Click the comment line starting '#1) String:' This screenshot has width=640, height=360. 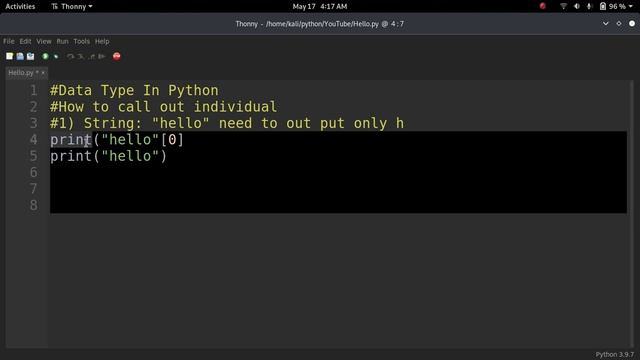coord(227,123)
